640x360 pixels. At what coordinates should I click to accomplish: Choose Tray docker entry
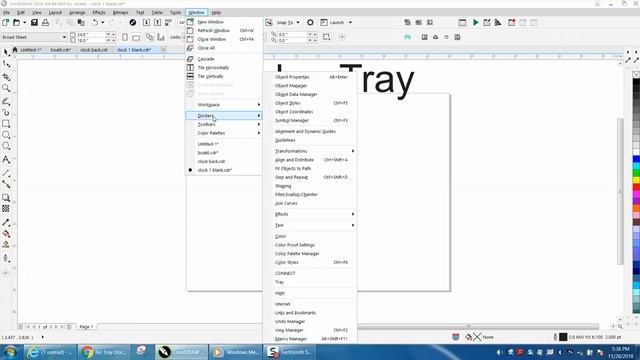coord(310,282)
